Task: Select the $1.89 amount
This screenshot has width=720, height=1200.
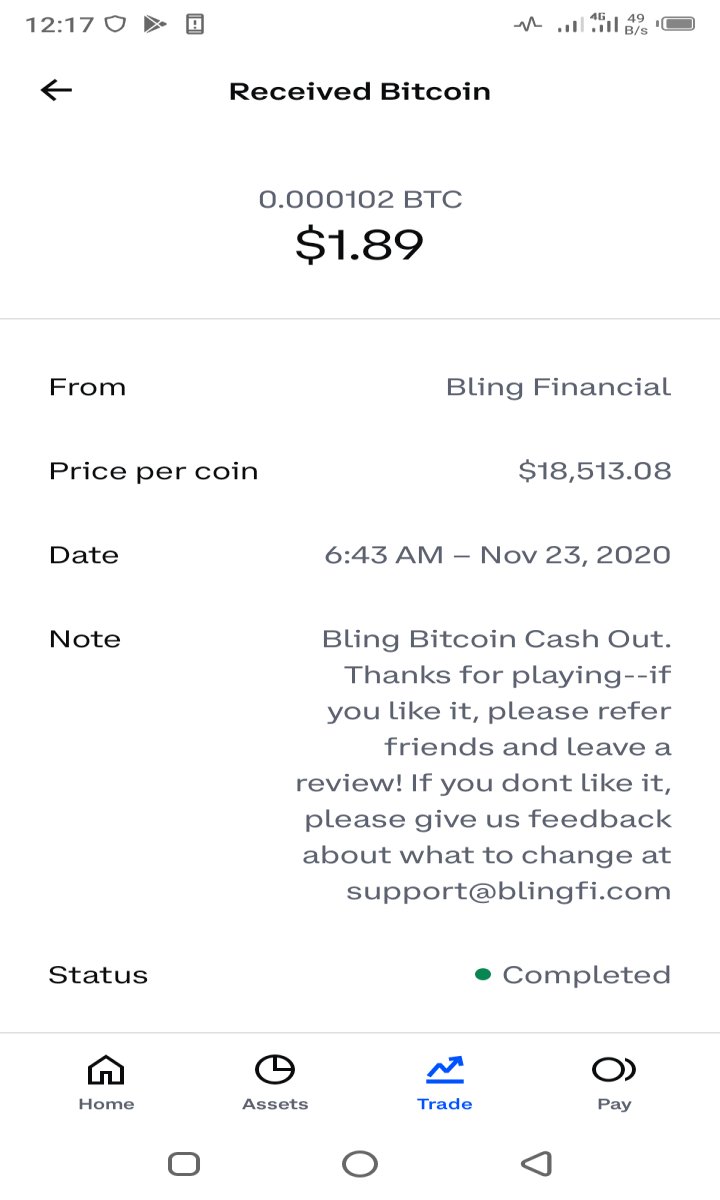Action: coord(360,244)
